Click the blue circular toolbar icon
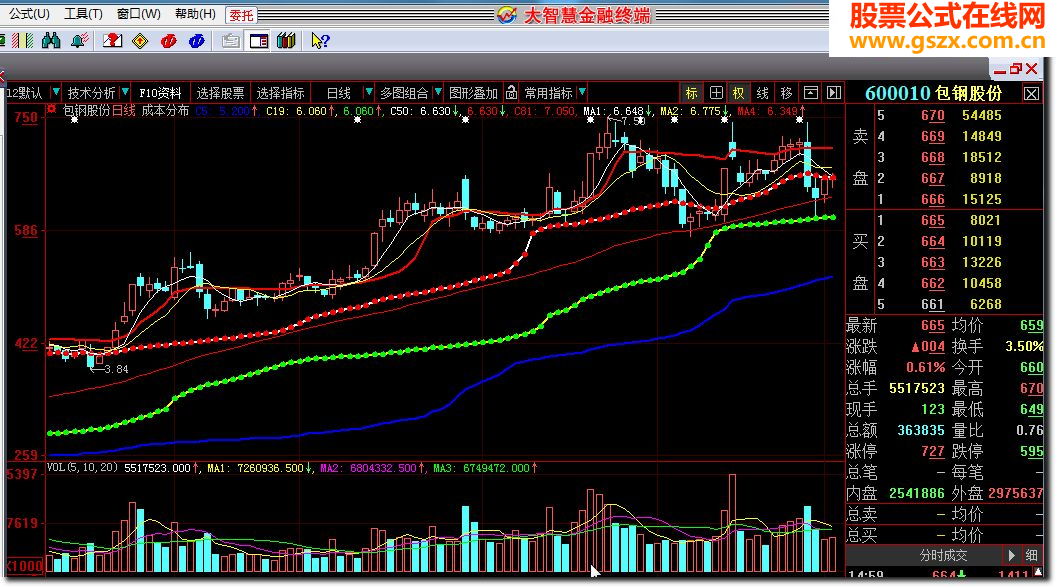The image size is (1057, 587). (197, 41)
